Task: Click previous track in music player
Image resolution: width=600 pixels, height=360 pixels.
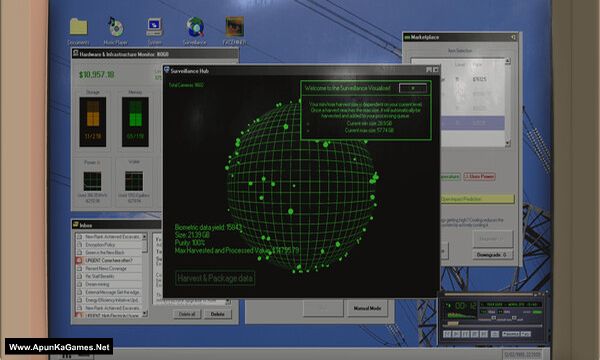Action: coord(447,334)
